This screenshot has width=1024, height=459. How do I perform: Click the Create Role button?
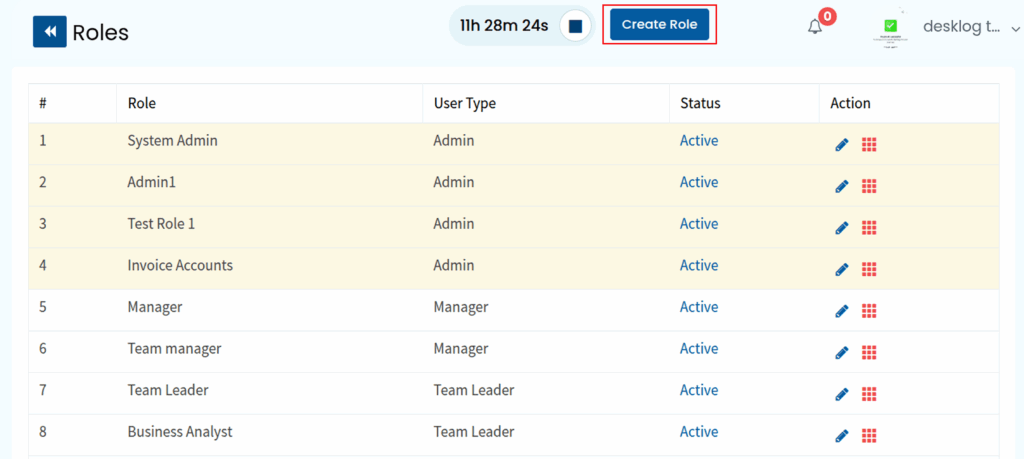click(659, 24)
